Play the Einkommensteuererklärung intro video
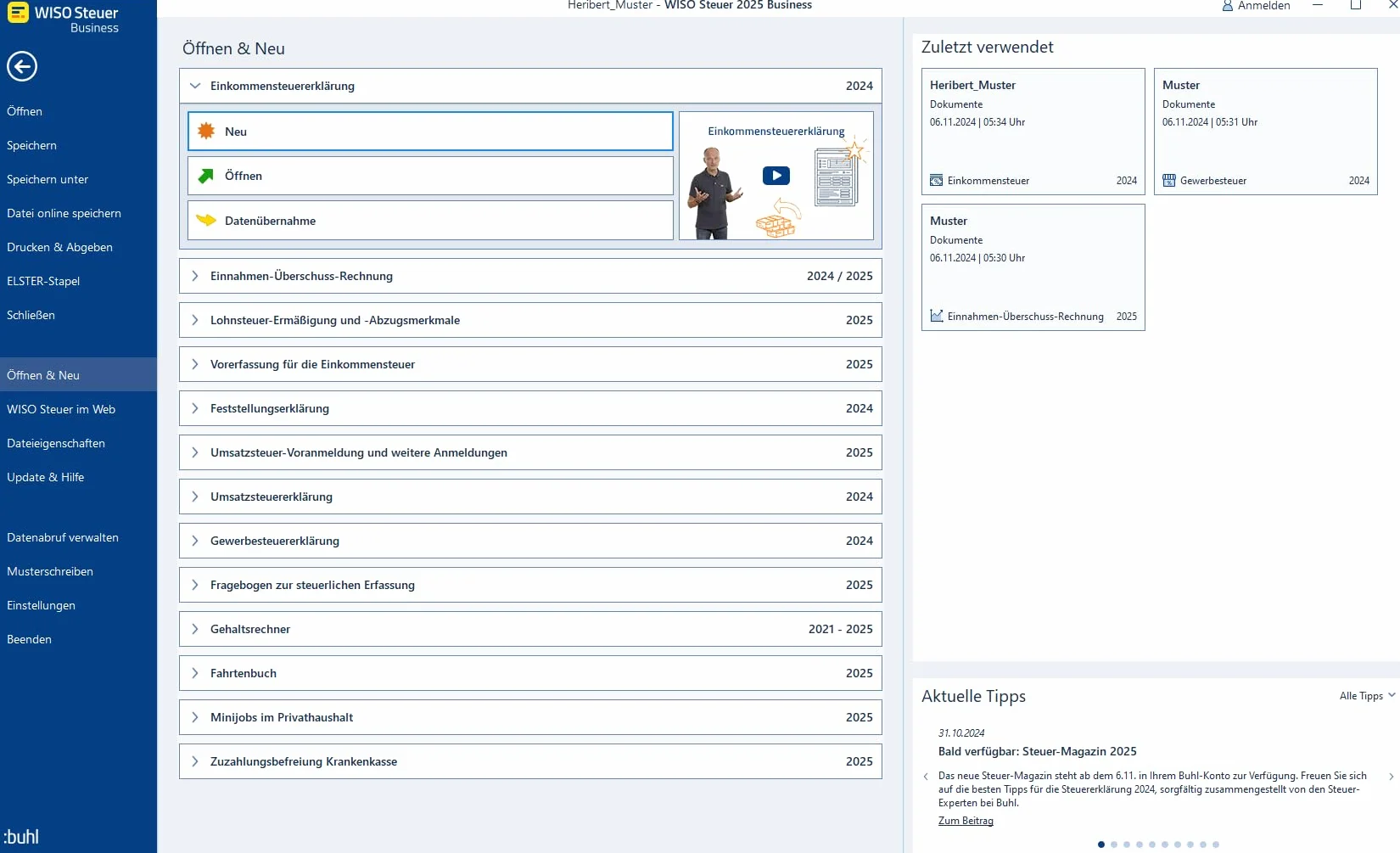The width and height of the screenshot is (1400, 853). coord(776,176)
